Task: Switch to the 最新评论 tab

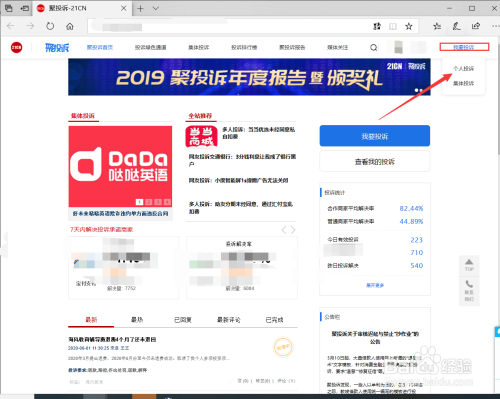Action: click(228, 320)
